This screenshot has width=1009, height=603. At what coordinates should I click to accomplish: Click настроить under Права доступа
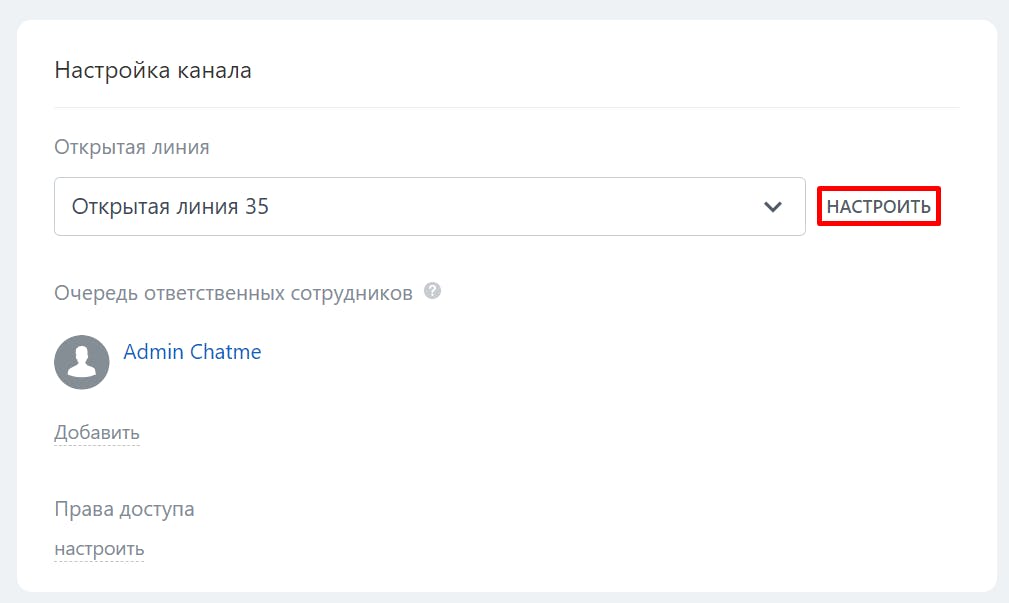tap(99, 549)
